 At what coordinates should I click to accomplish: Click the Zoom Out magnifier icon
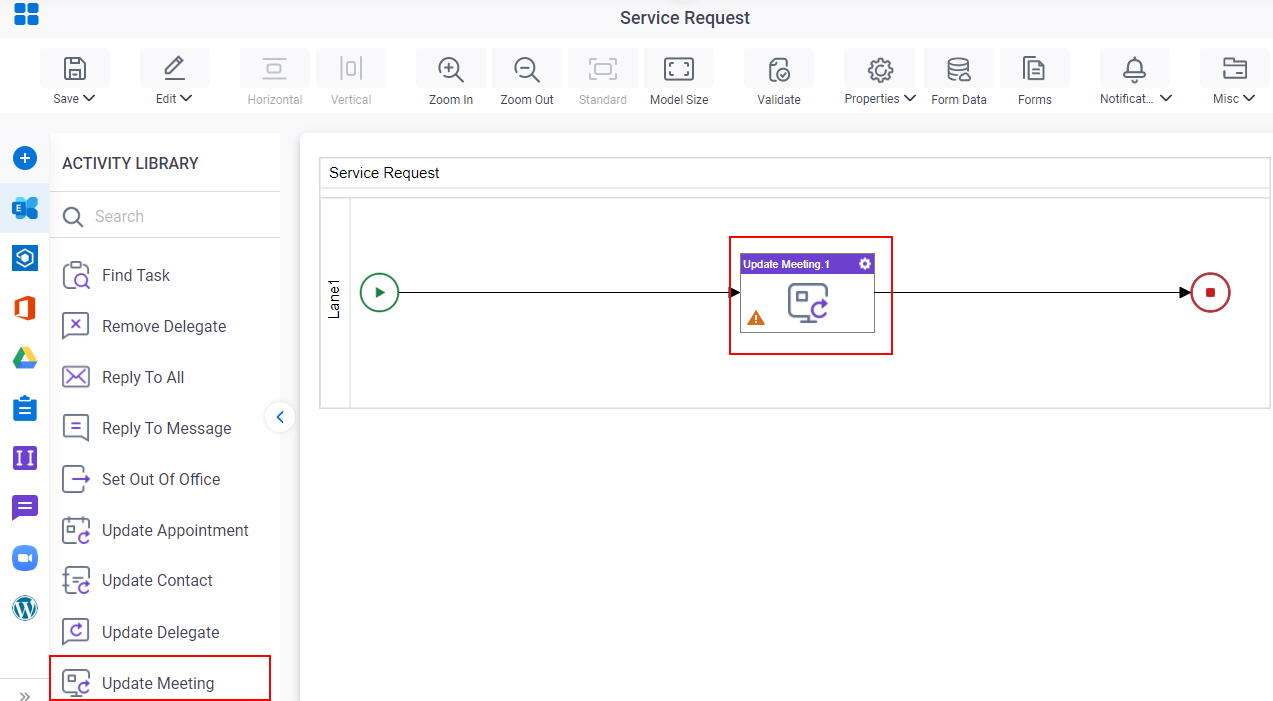[527, 68]
